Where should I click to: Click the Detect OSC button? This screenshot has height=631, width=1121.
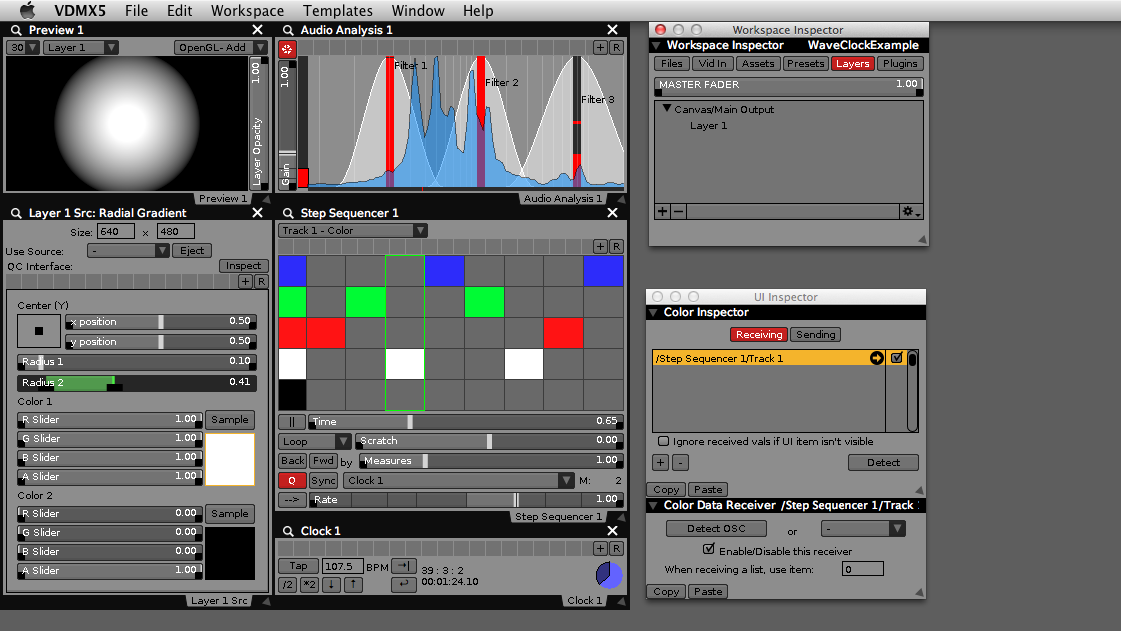[x=716, y=529]
